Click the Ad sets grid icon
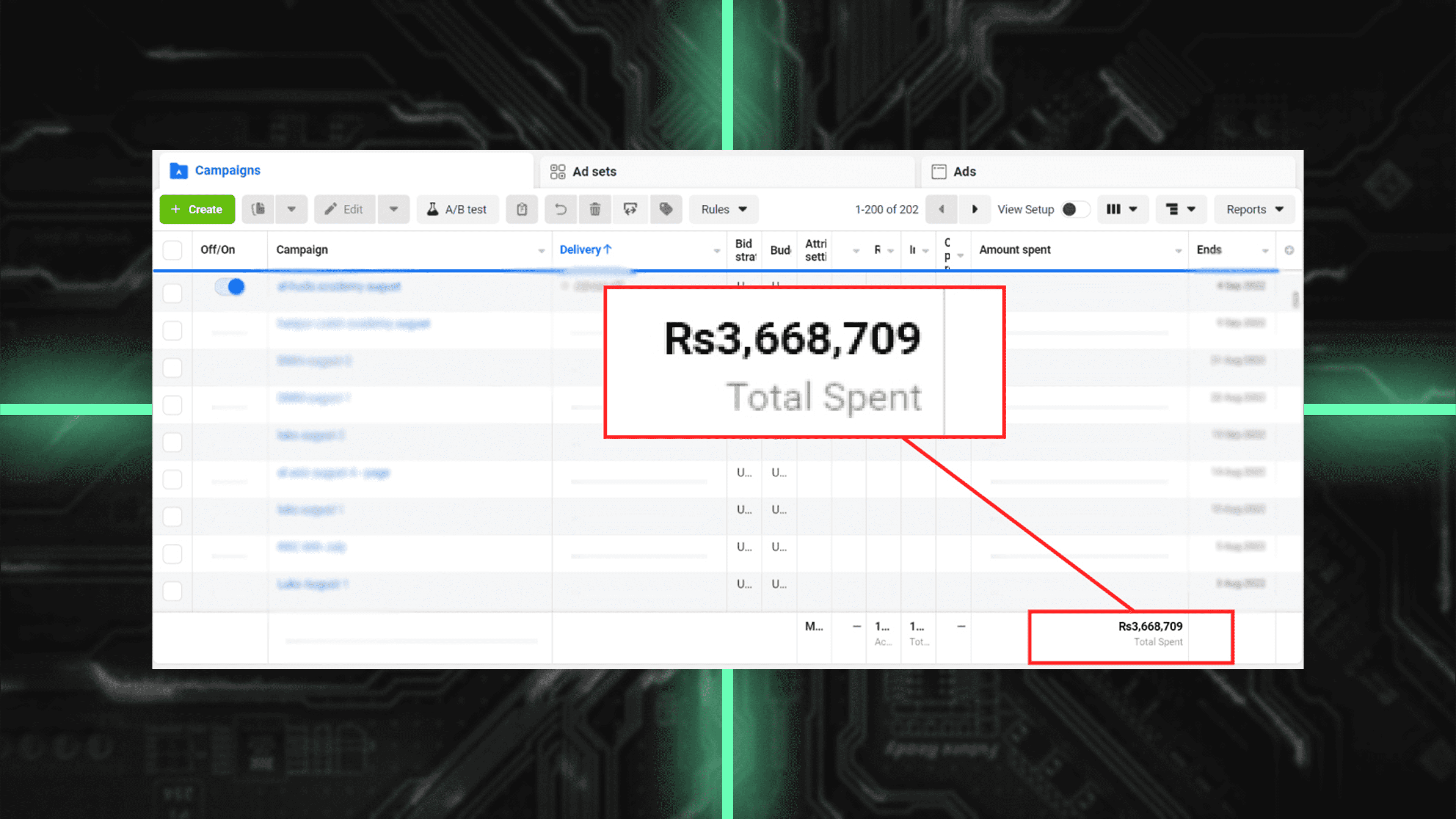The width and height of the screenshot is (1456, 819). (557, 171)
